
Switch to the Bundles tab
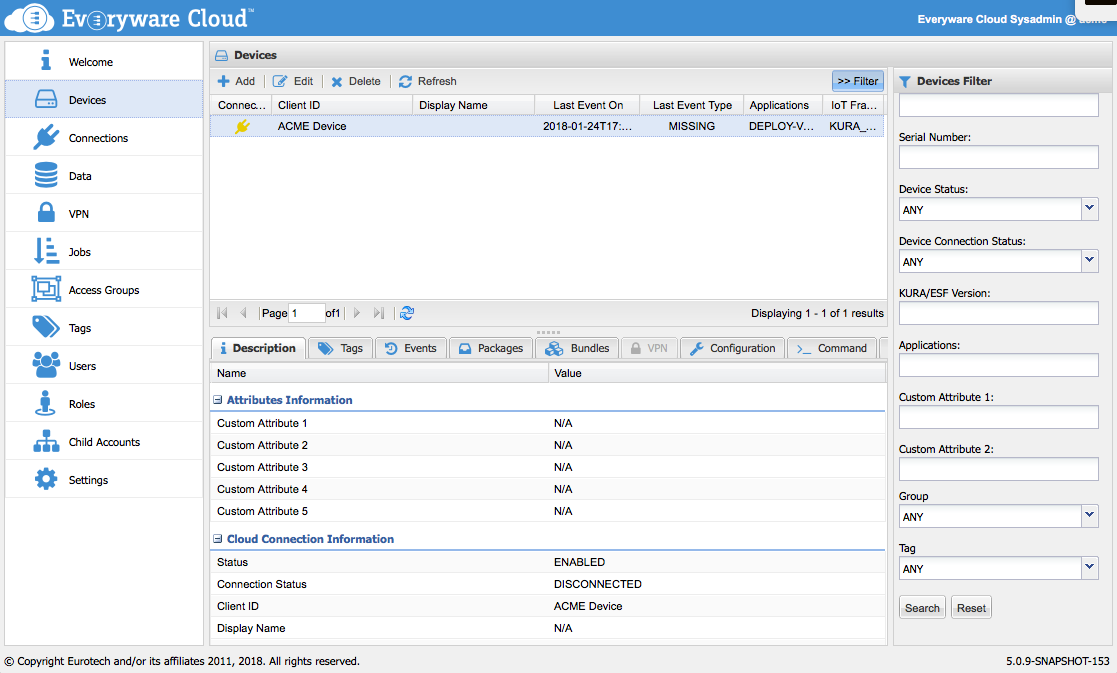coord(577,348)
